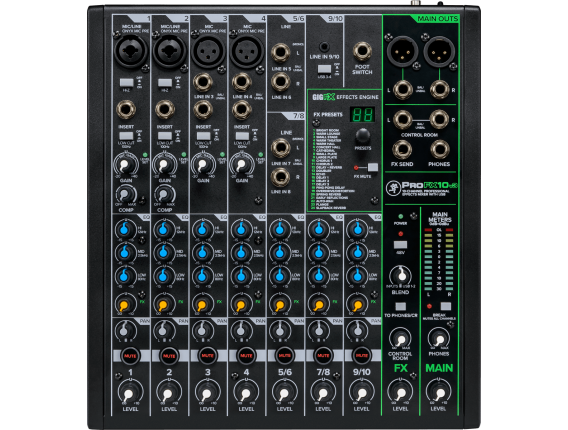Click Control Room left output jack

point(402,120)
